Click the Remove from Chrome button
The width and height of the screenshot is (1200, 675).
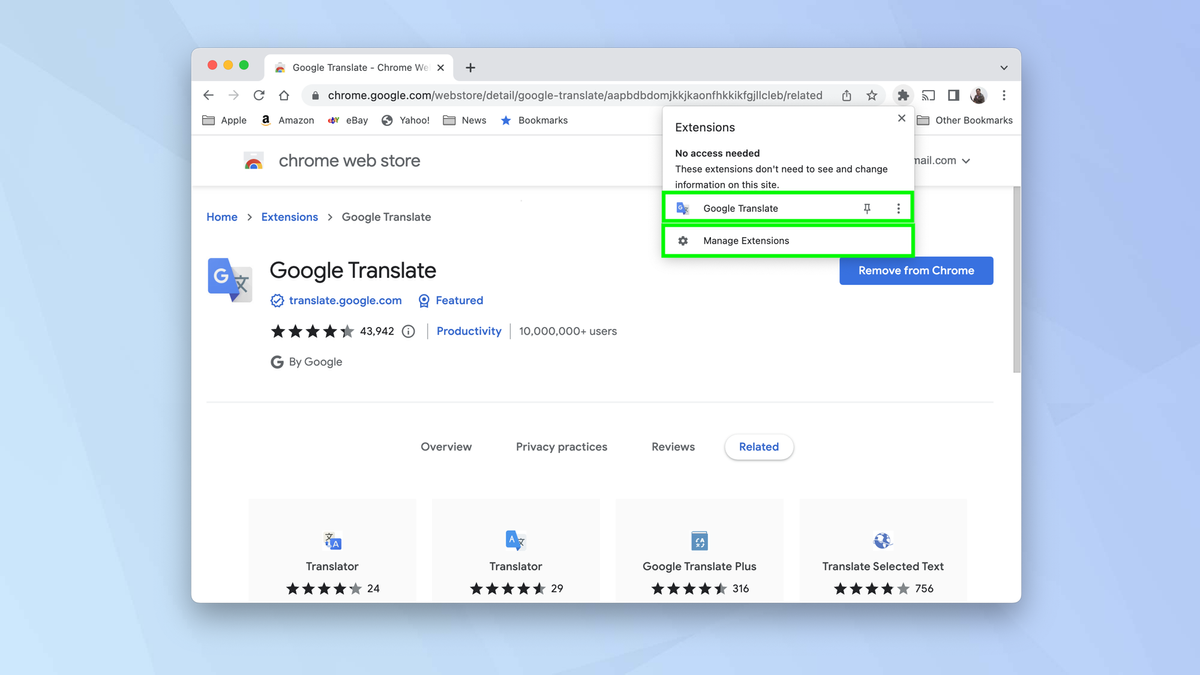coord(916,270)
